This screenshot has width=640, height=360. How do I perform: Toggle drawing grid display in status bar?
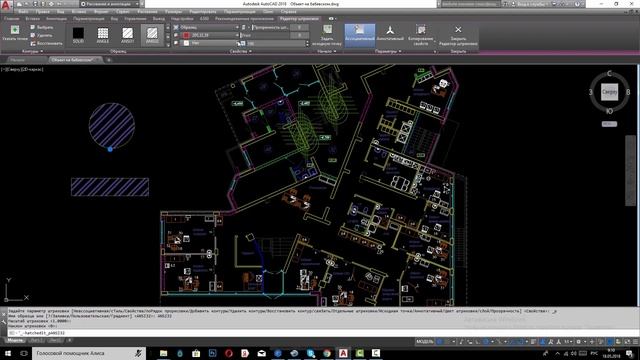(440, 341)
